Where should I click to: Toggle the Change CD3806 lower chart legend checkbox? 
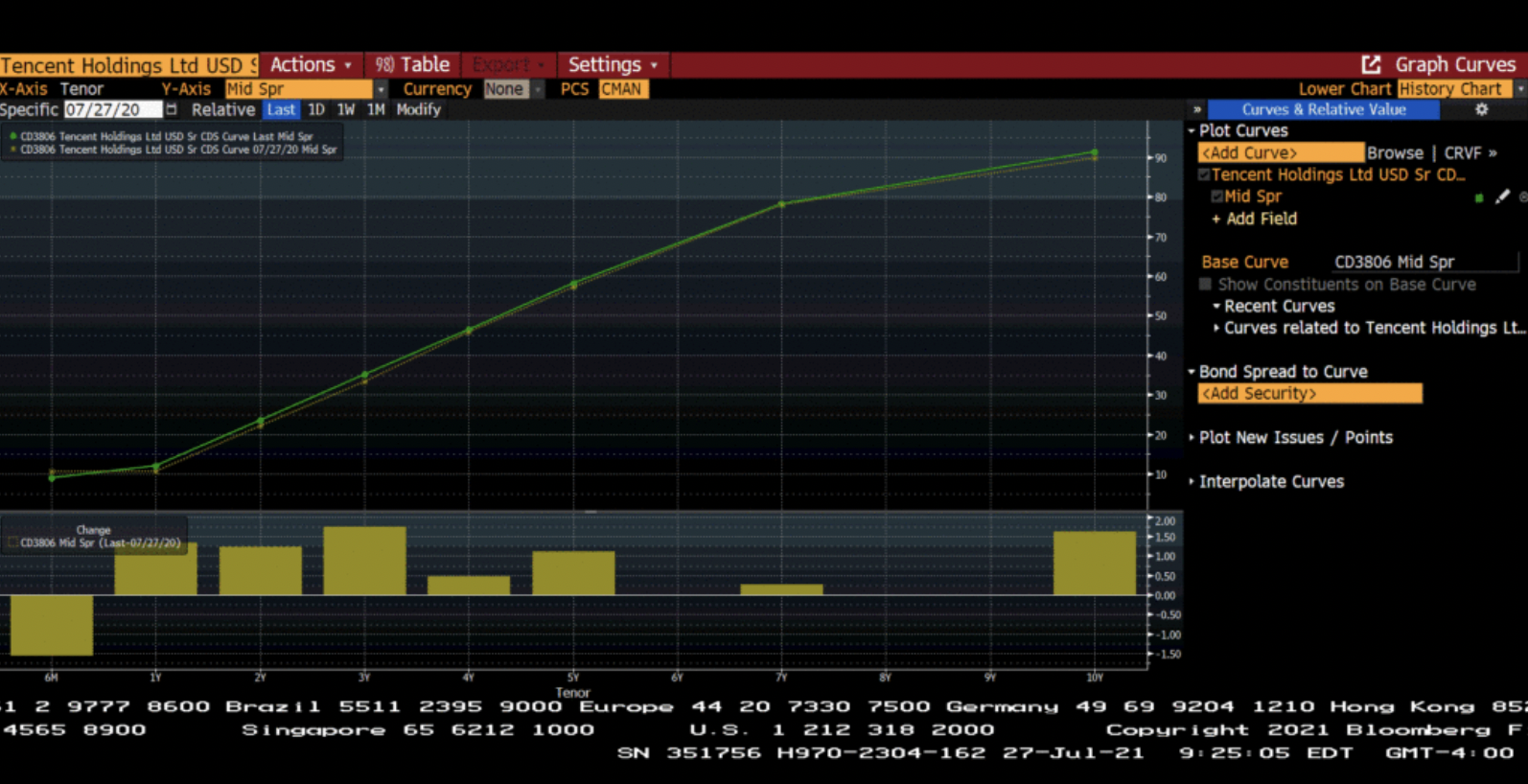point(12,542)
